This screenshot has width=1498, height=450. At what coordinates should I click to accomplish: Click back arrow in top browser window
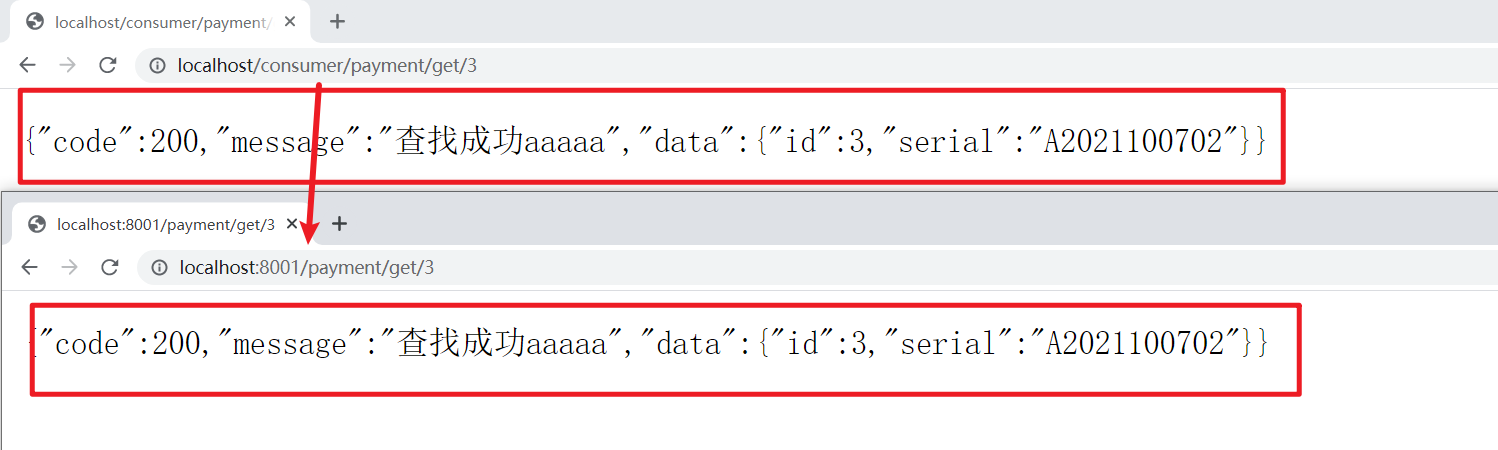27,65
